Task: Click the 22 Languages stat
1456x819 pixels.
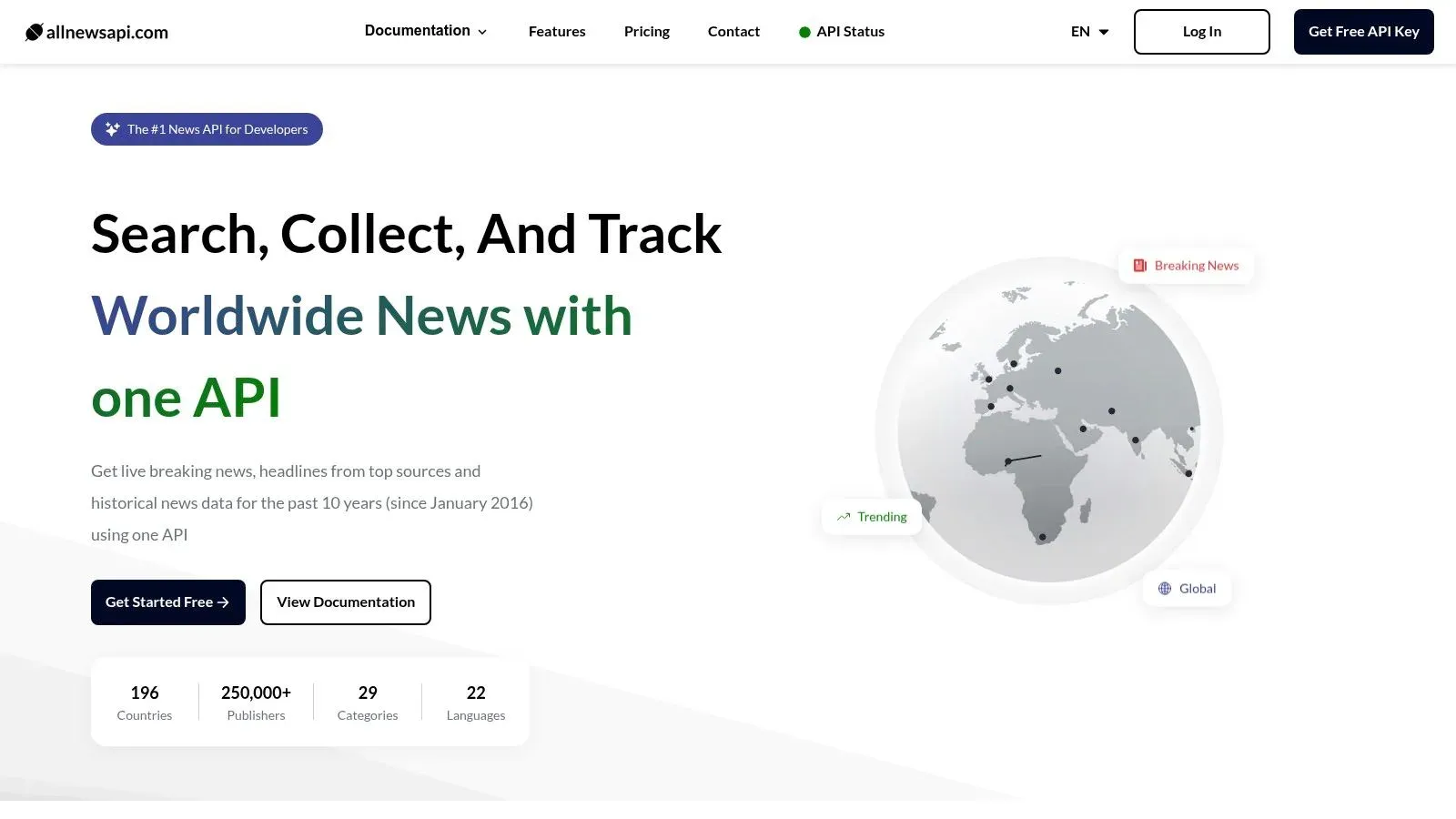Action: point(476,703)
